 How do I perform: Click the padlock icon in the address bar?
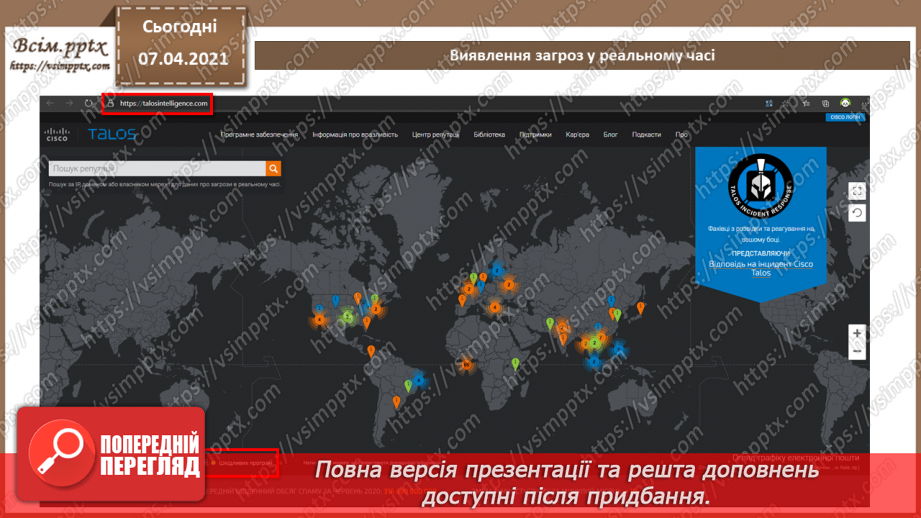(110, 103)
